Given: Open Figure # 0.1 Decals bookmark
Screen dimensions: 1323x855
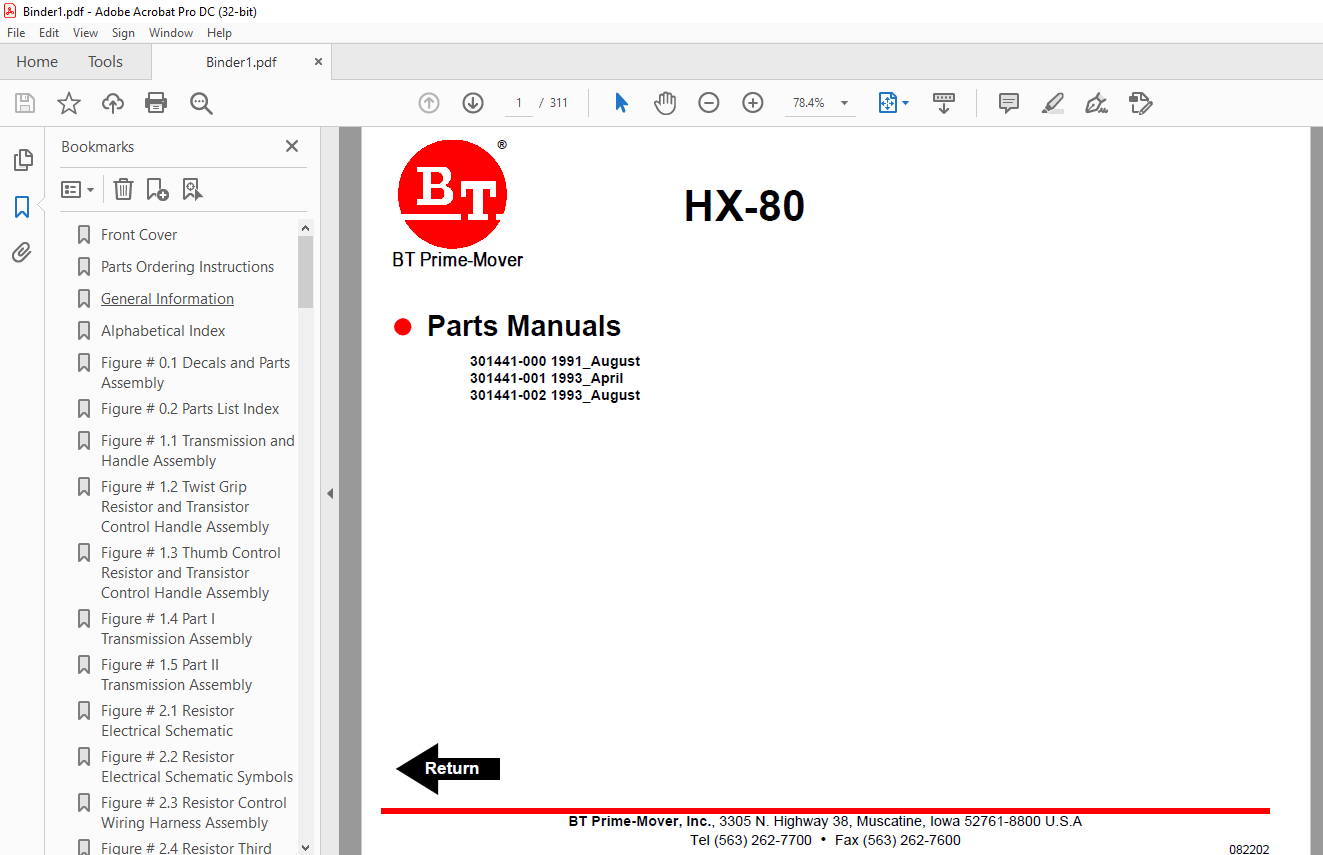Looking at the screenshot, I should pyautogui.click(x=196, y=373).
